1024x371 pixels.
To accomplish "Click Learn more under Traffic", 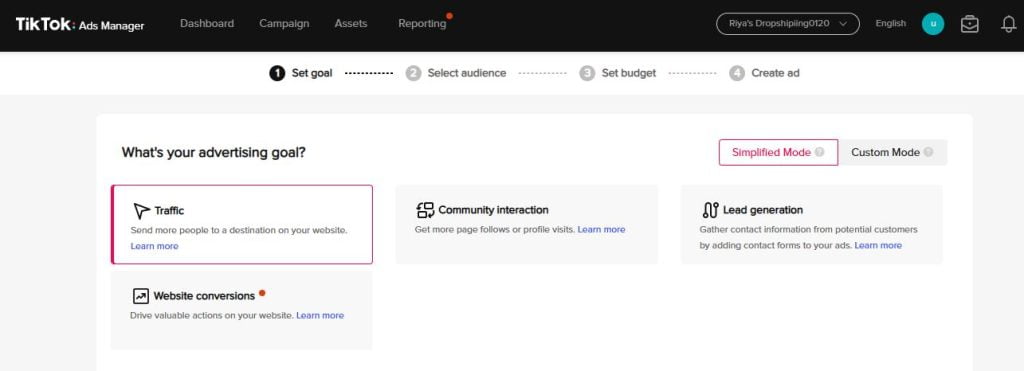I will [154, 246].
